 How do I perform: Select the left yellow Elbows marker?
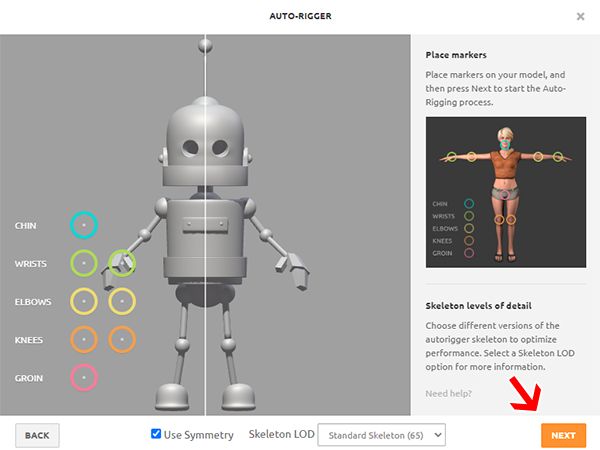(x=84, y=301)
